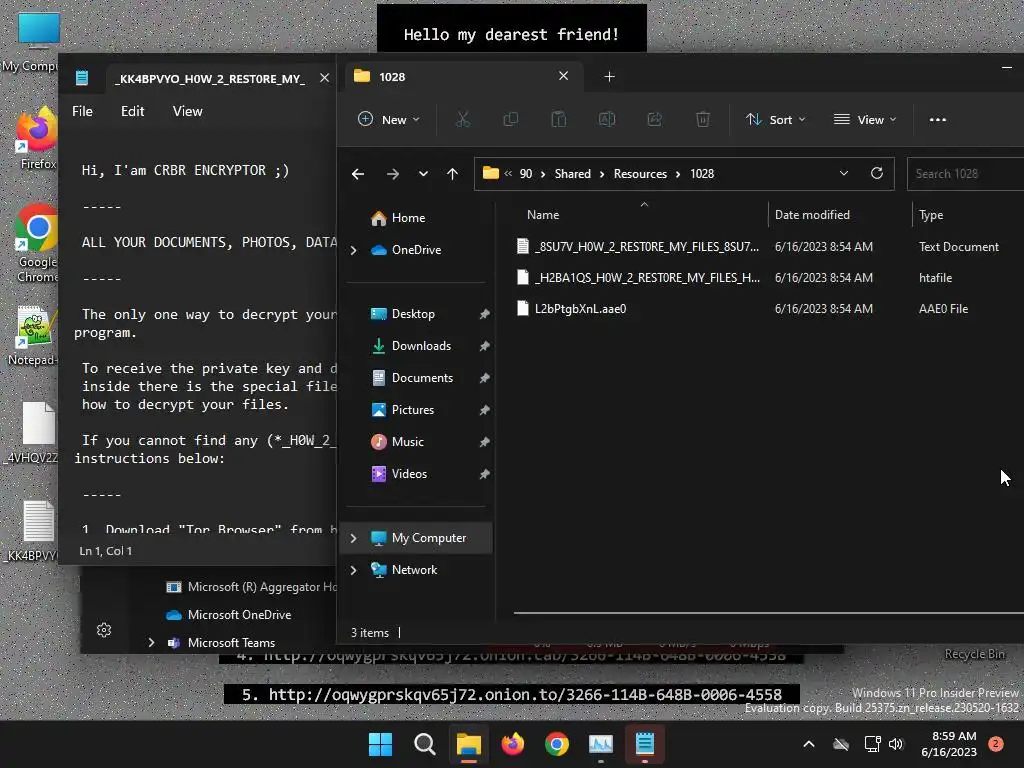Click the Shared breadcrumb in address bar
Viewport: 1024px width, 768px height.
click(573, 174)
